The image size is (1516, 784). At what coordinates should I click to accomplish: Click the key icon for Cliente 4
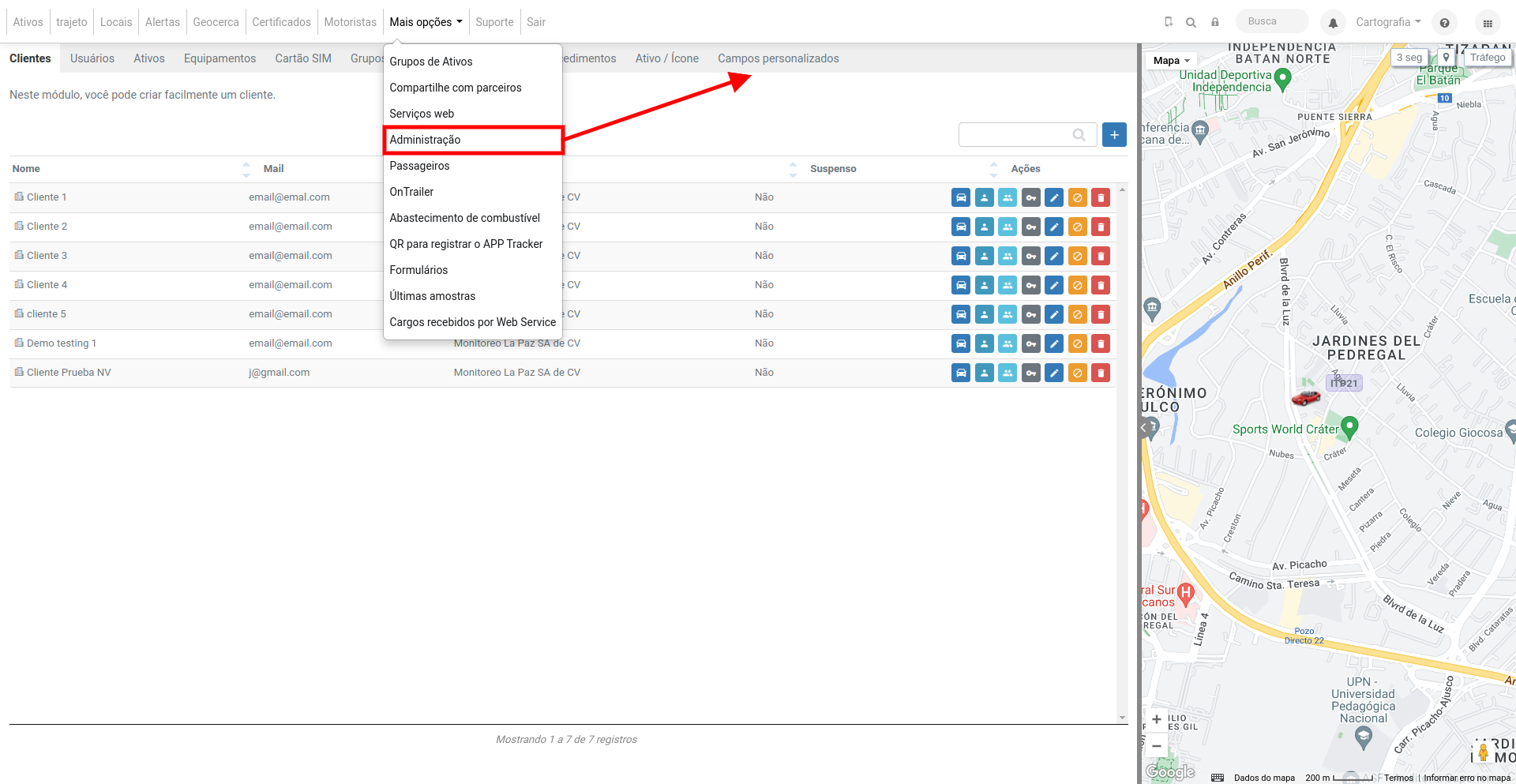(1030, 285)
